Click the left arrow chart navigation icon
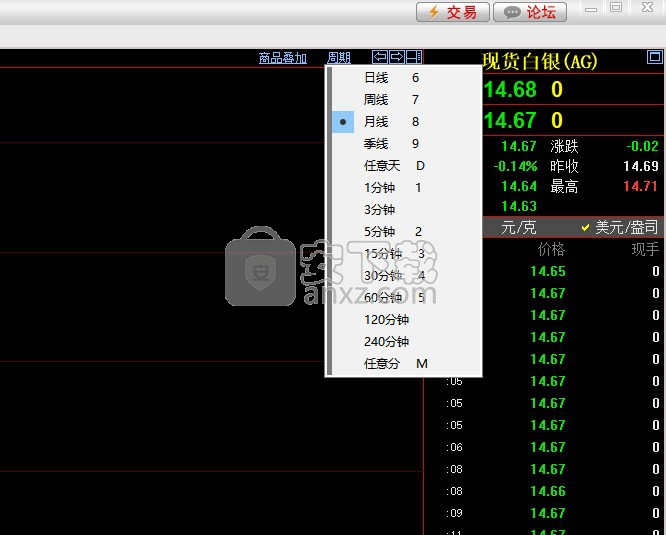This screenshot has width=666, height=535. [x=380, y=57]
